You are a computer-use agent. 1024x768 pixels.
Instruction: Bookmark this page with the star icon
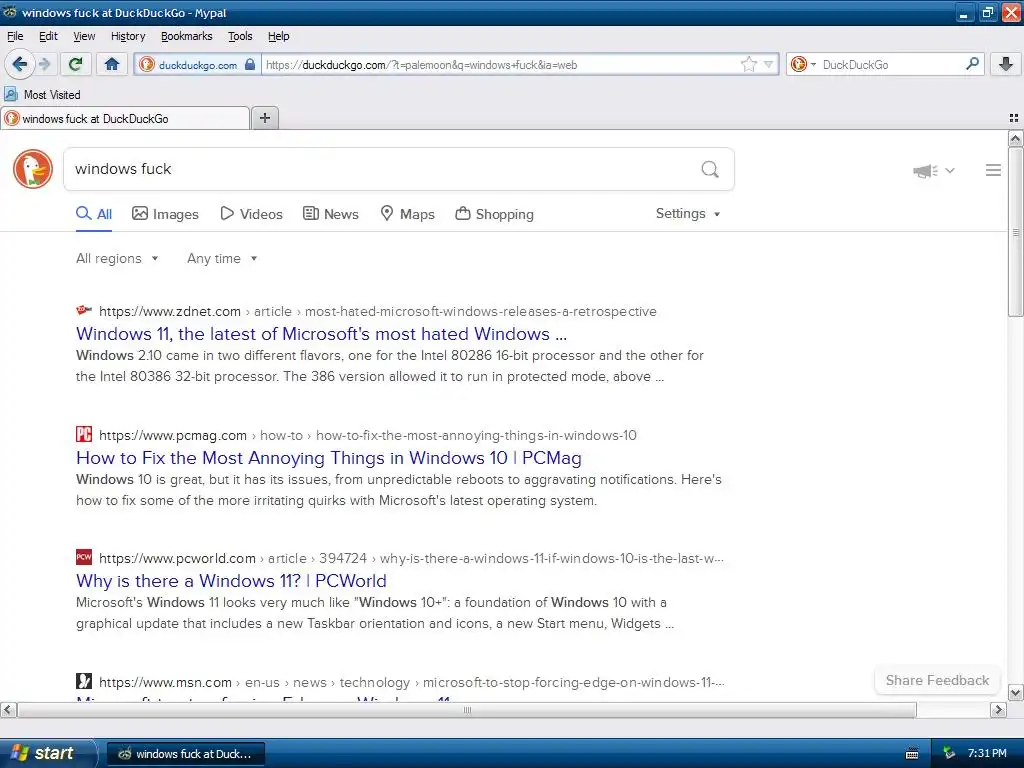tap(748, 64)
